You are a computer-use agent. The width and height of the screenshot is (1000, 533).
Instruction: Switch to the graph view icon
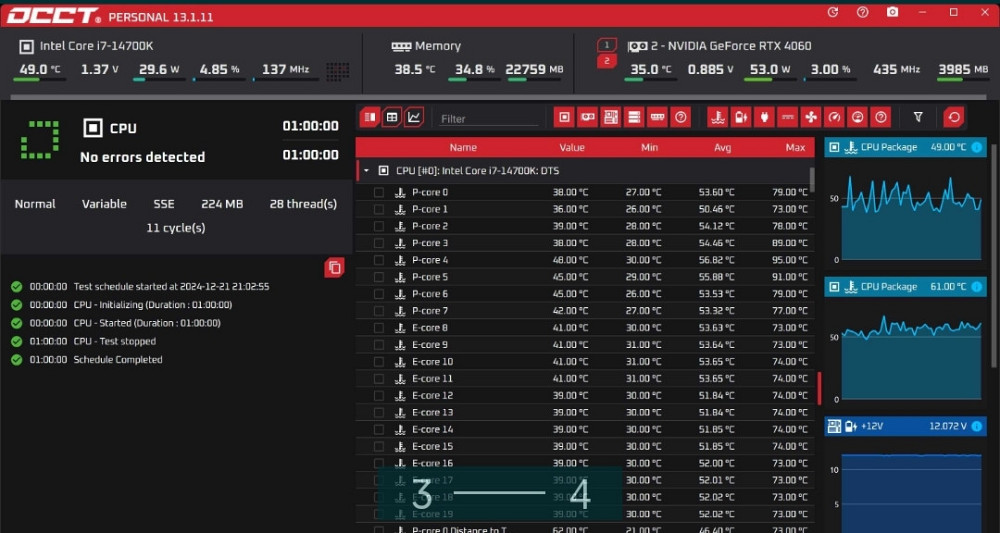(x=414, y=117)
